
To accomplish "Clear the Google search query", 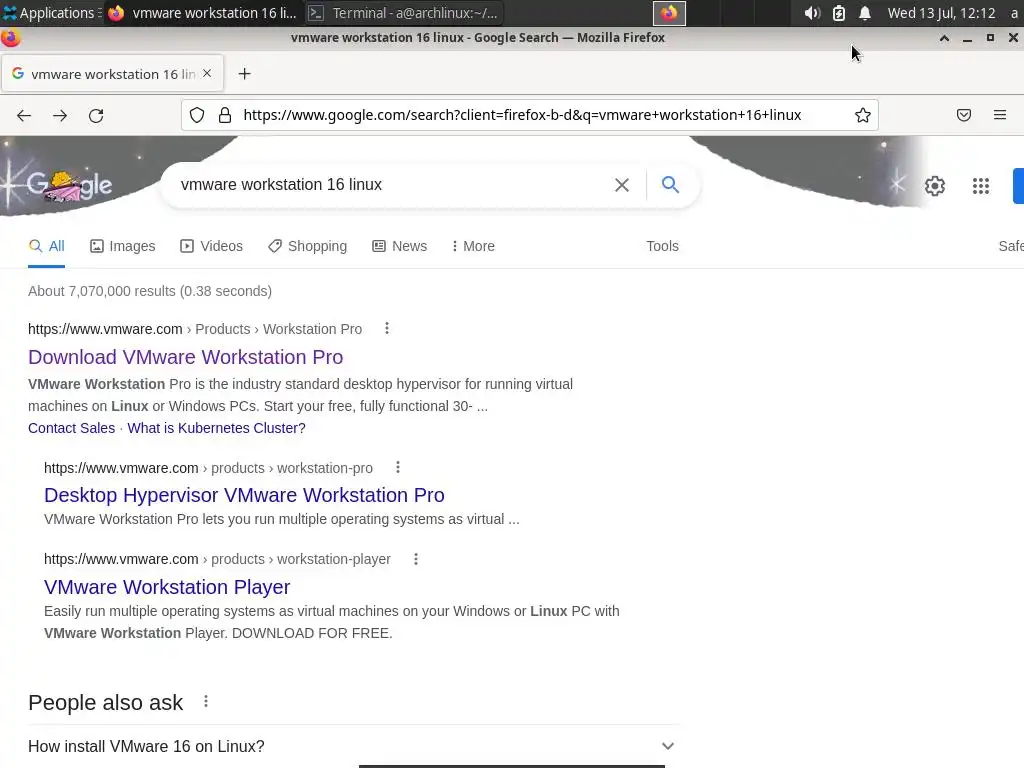I will pos(622,185).
